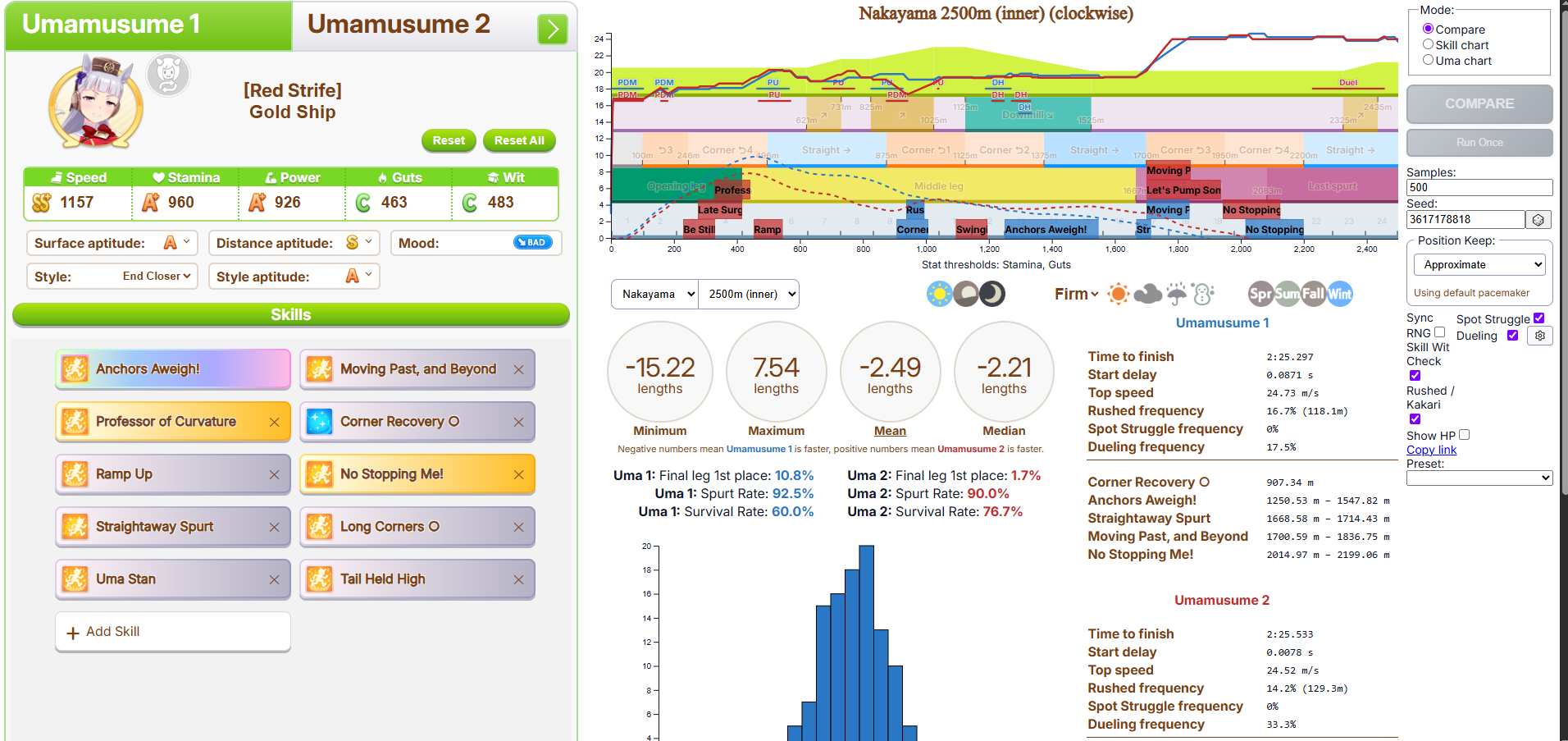Switch to the Umamusume 1 tab
1568x741 pixels.
[148, 25]
